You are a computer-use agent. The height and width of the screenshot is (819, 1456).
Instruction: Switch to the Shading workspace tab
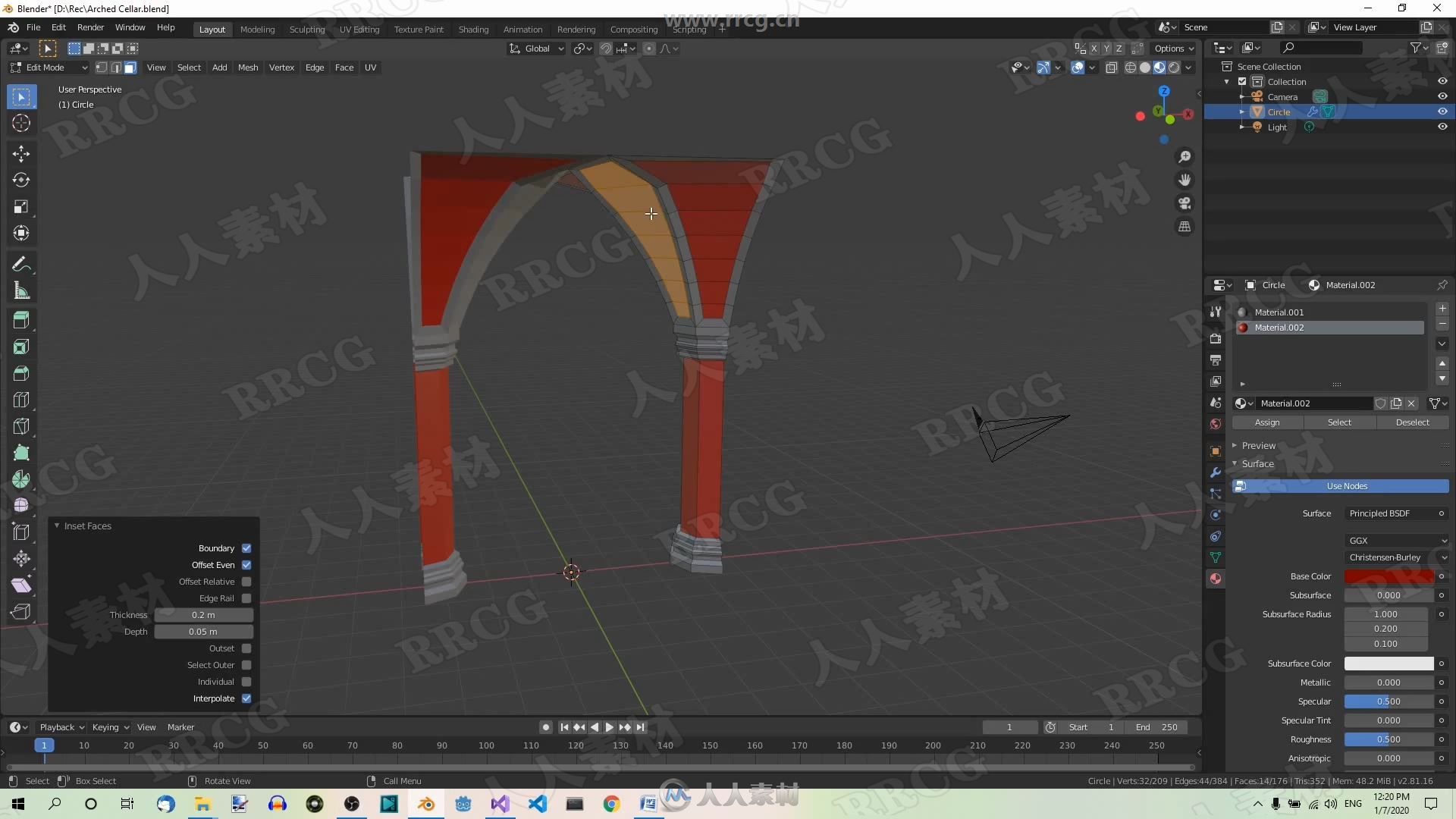pyautogui.click(x=473, y=30)
